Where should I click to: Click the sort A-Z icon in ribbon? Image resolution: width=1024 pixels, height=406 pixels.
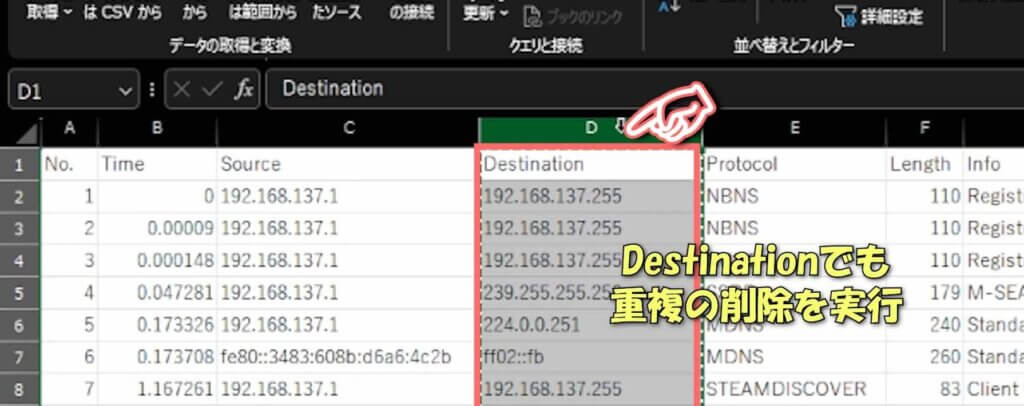[669, 8]
